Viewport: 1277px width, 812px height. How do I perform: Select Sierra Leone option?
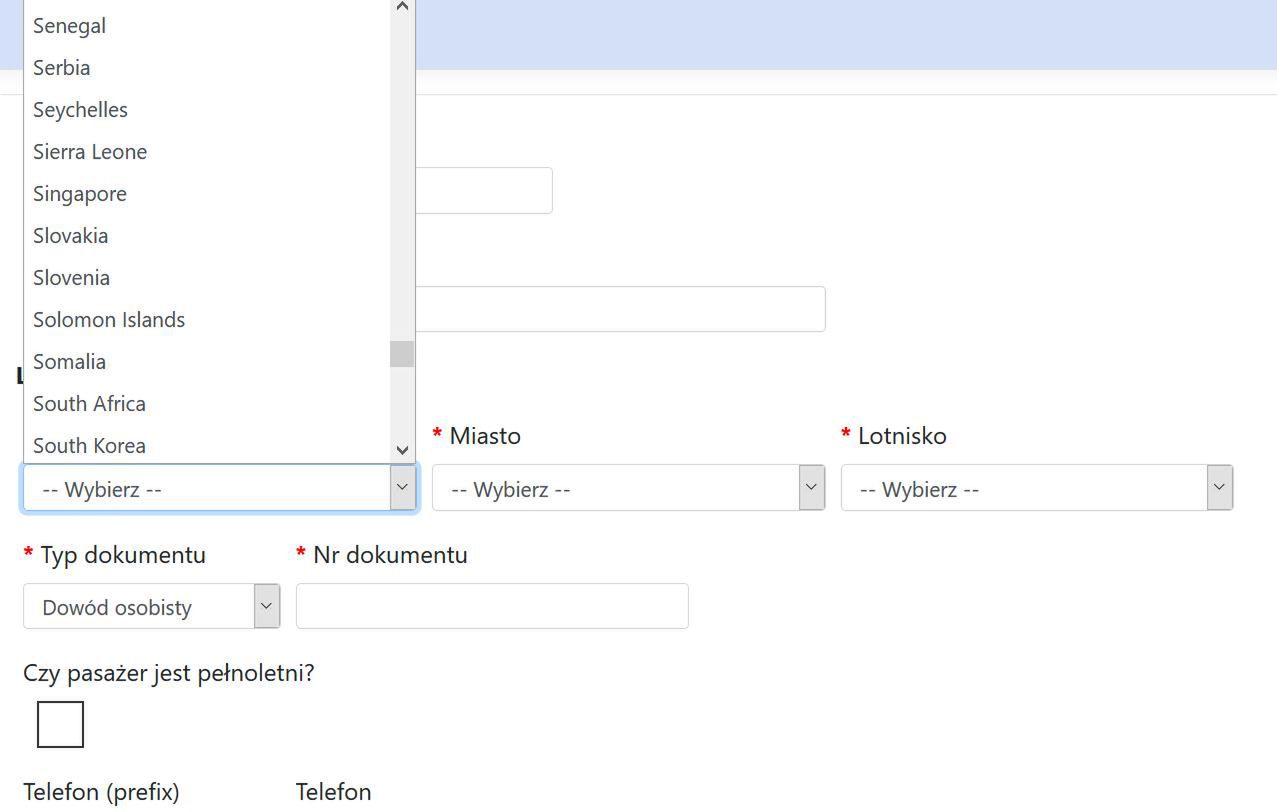point(90,152)
